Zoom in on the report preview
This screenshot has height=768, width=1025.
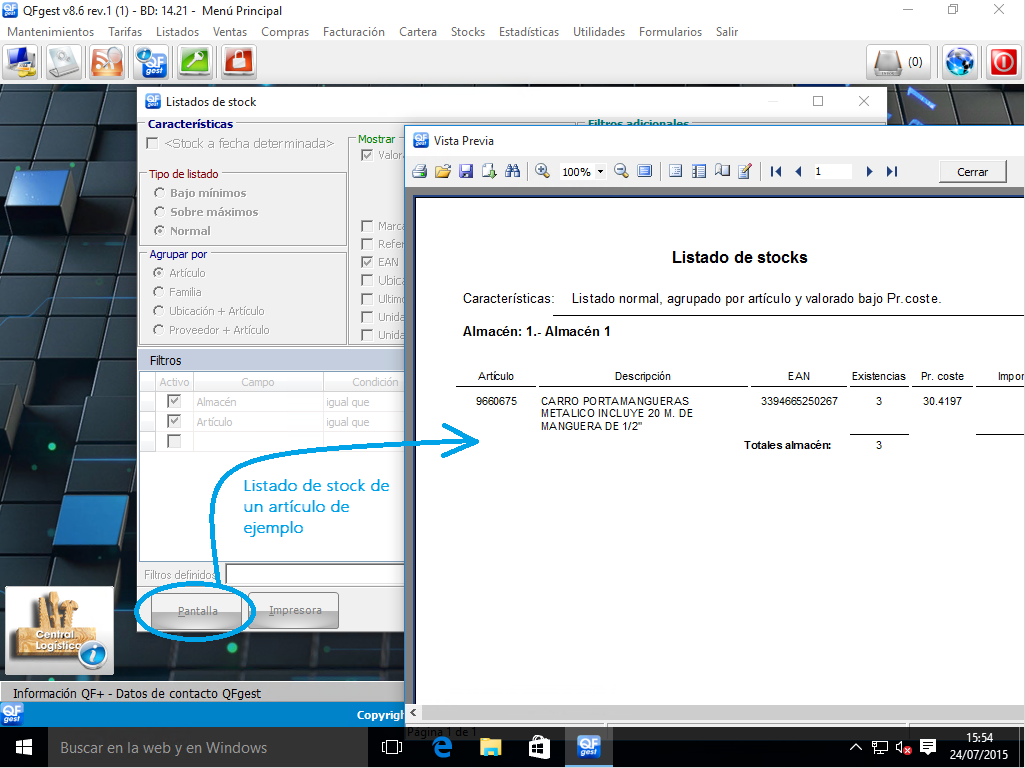tap(542, 171)
